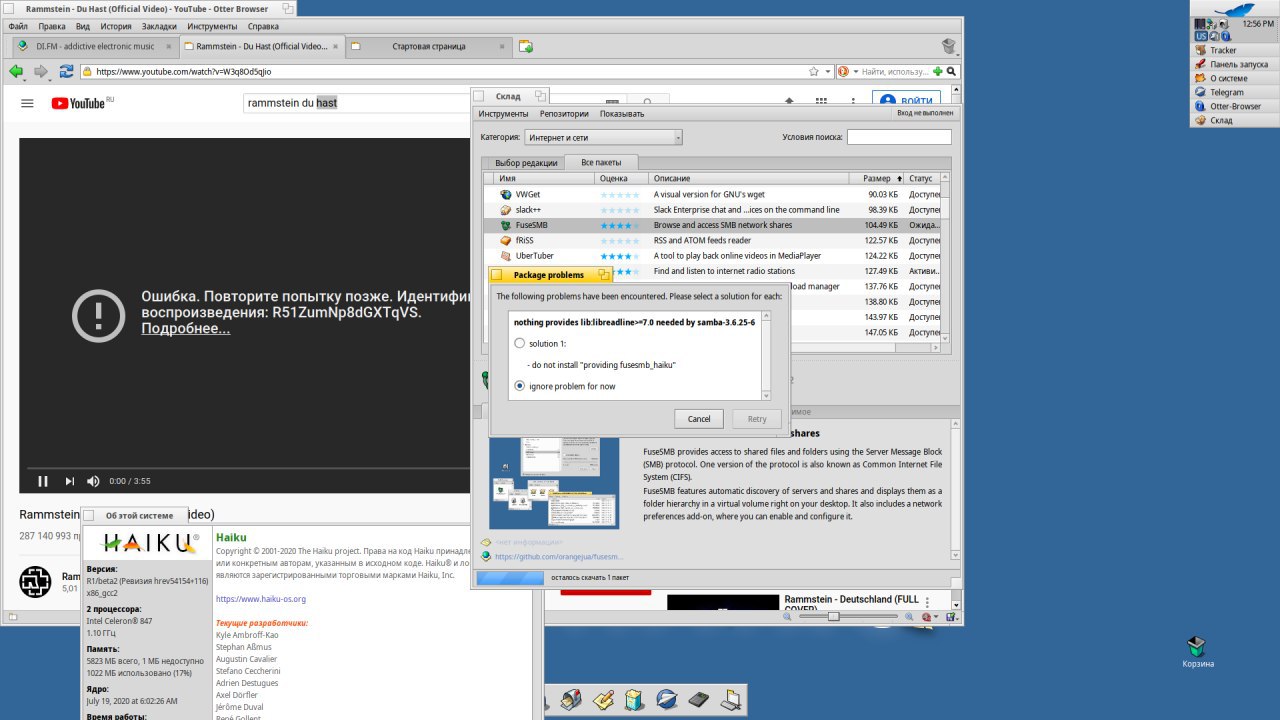This screenshot has height=720, width=1280.
Task: Switch to Выбор редакции tab
Action: (525, 163)
